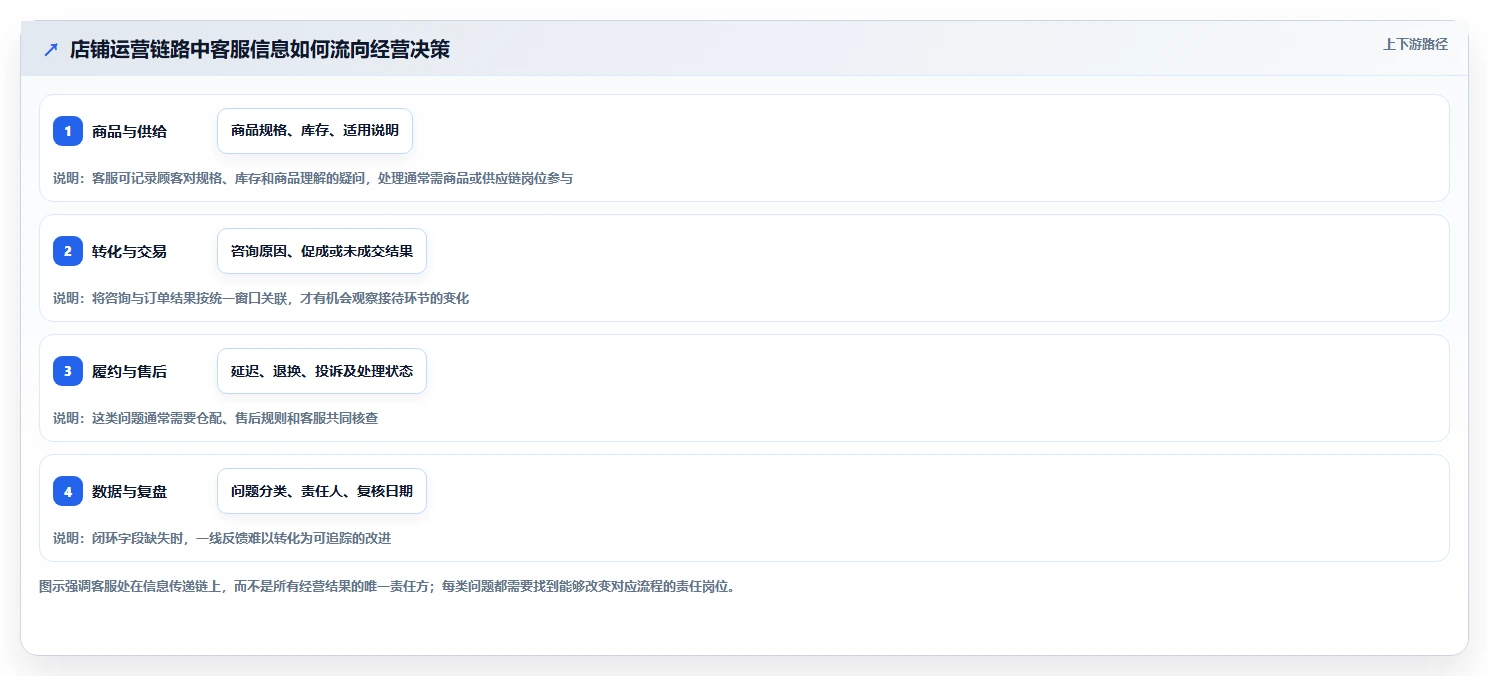Click the arrow icon beside the title
This screenshot has height=676, width=1489.
click(x=51, y=50)
